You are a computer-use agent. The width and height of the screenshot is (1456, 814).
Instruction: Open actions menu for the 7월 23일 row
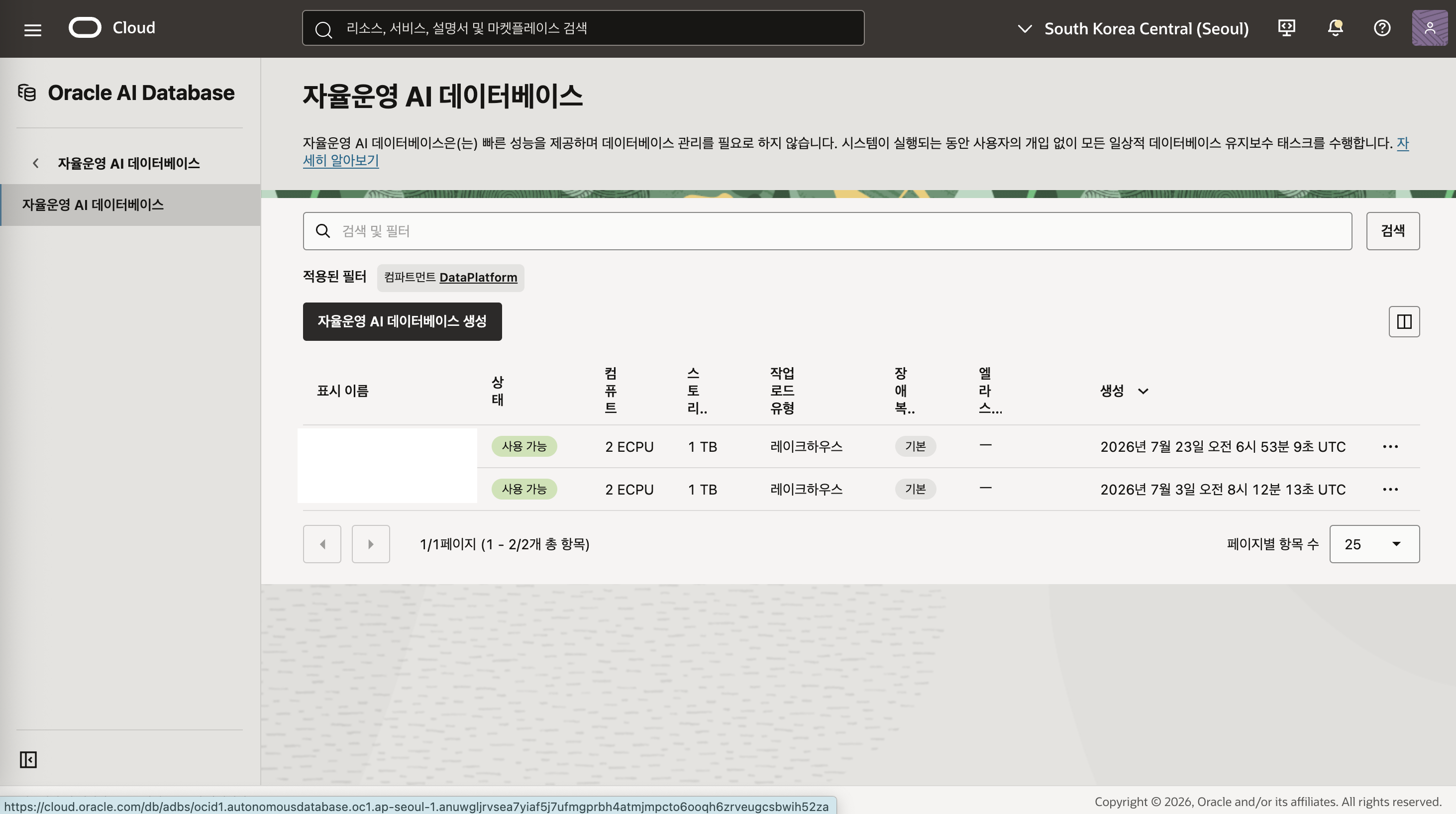coord(1390,447)
